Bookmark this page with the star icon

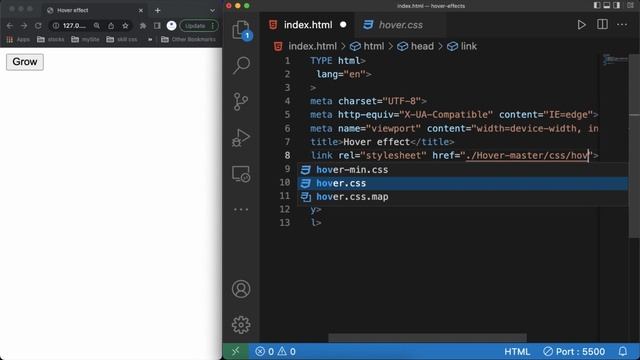[125, 26]
